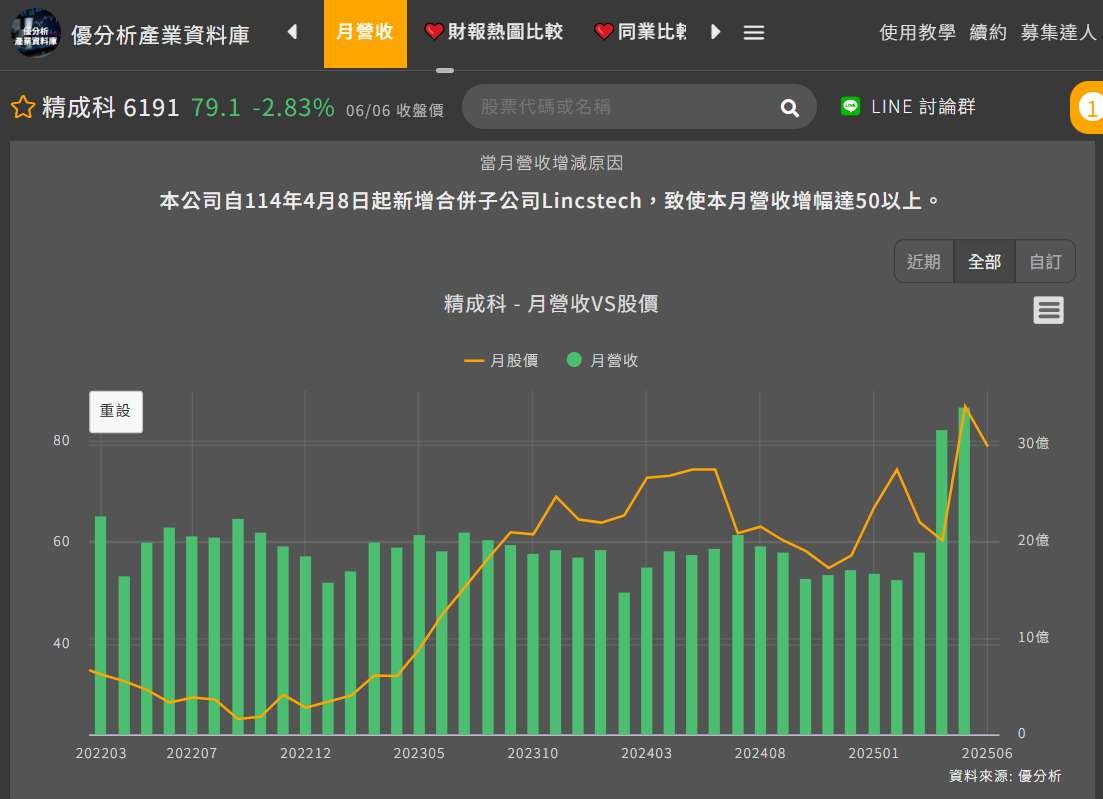Screen dimensions: 1103x799
Task: Toggle the 月營收 legend series
Action: [x=603, y=361]
